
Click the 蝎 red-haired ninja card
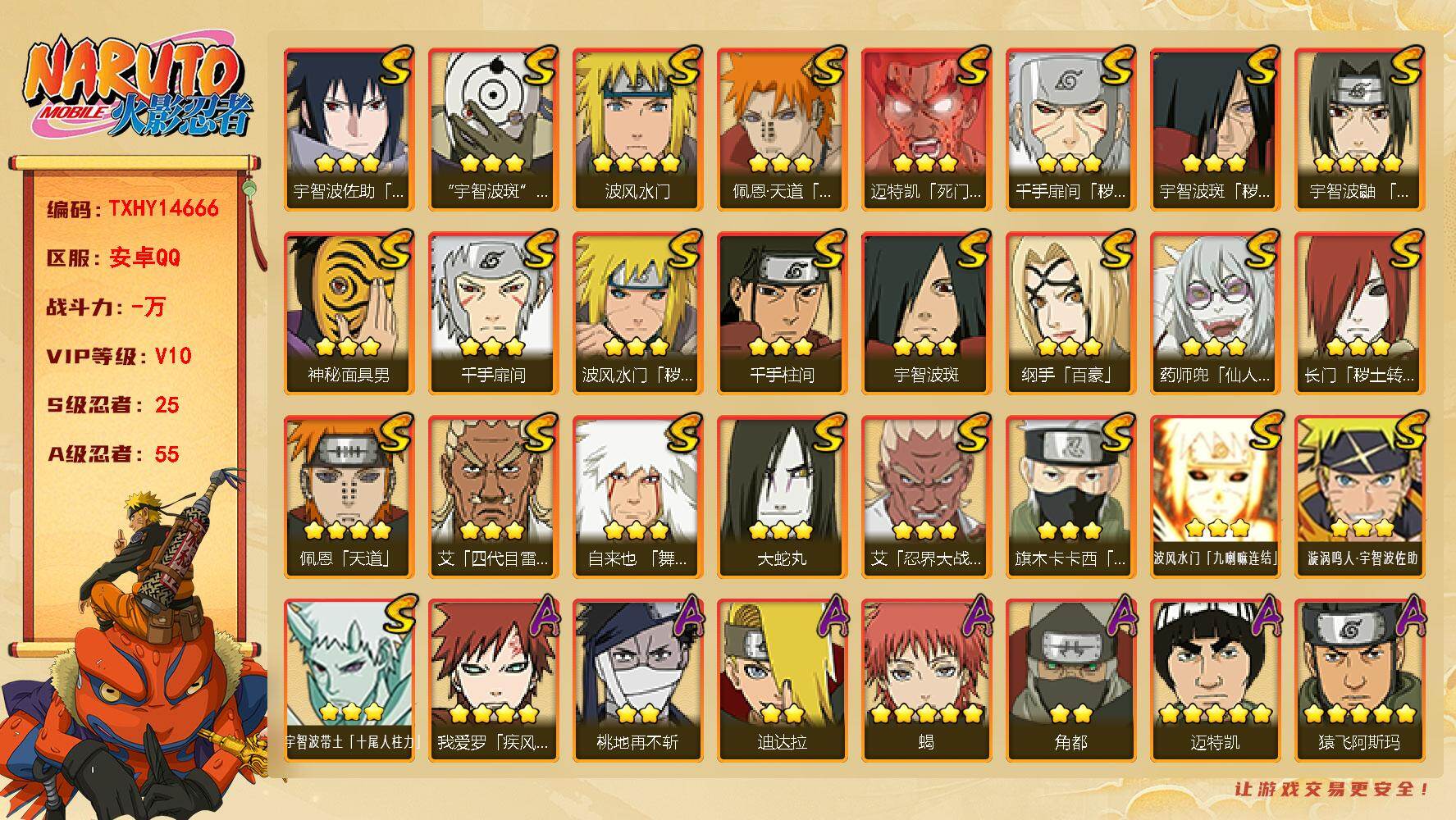pyautogui.click(x=926, y=680)
